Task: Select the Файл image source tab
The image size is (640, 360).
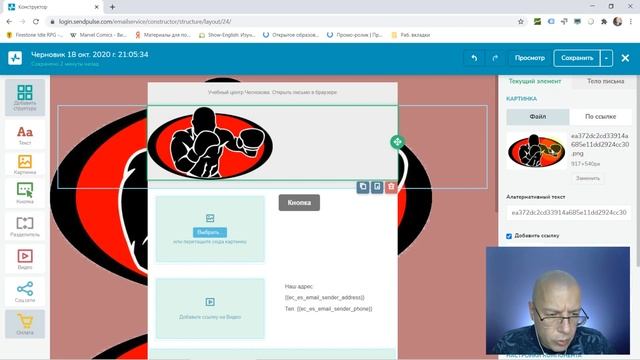Action: click(538, 117)
